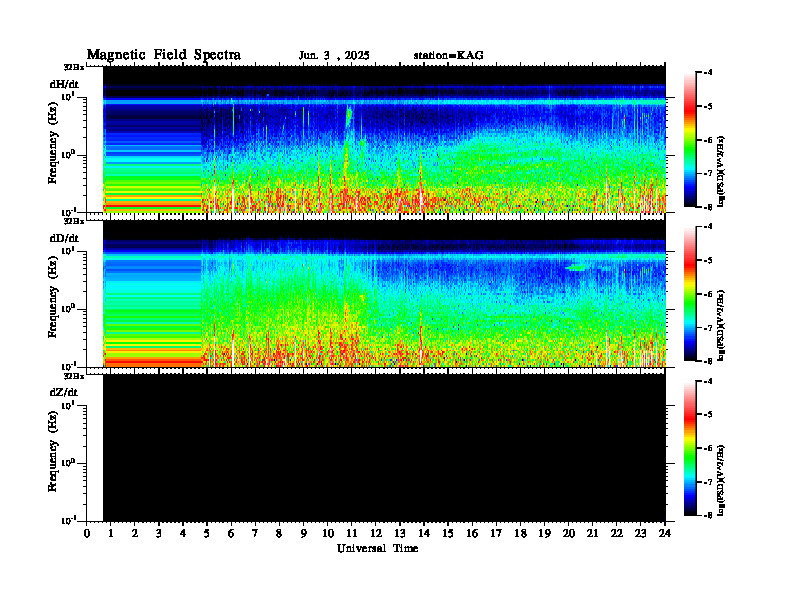Click hour 11 on the time axis

point(352,534)
